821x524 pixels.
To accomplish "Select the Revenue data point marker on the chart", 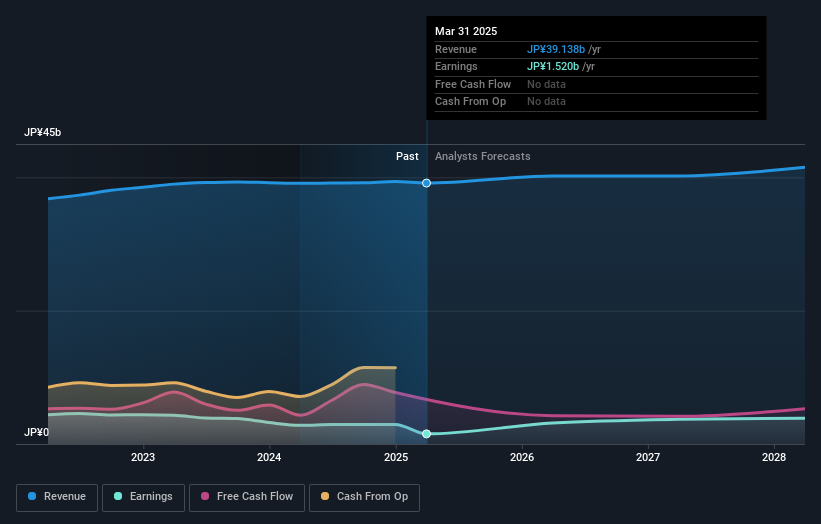I will tap(426, 183).
